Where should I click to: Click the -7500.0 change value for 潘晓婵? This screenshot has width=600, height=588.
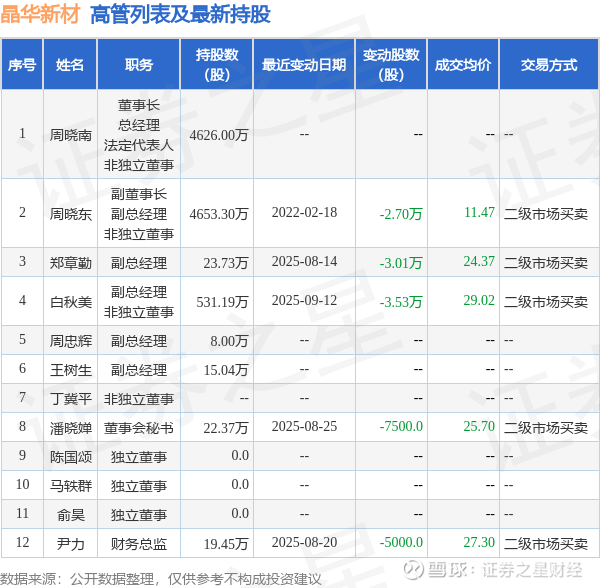[x=401, y=427]
